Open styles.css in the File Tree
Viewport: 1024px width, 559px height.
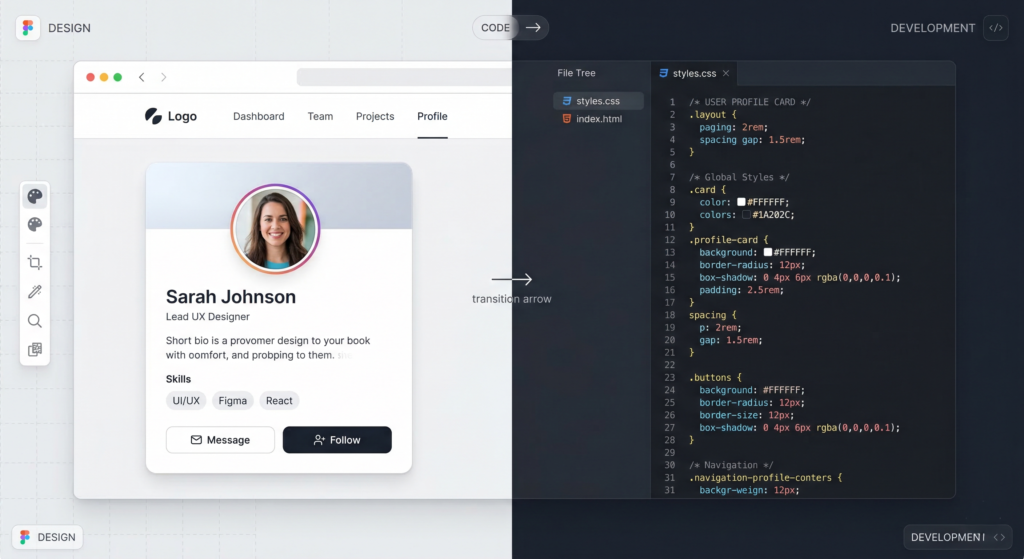598,101
